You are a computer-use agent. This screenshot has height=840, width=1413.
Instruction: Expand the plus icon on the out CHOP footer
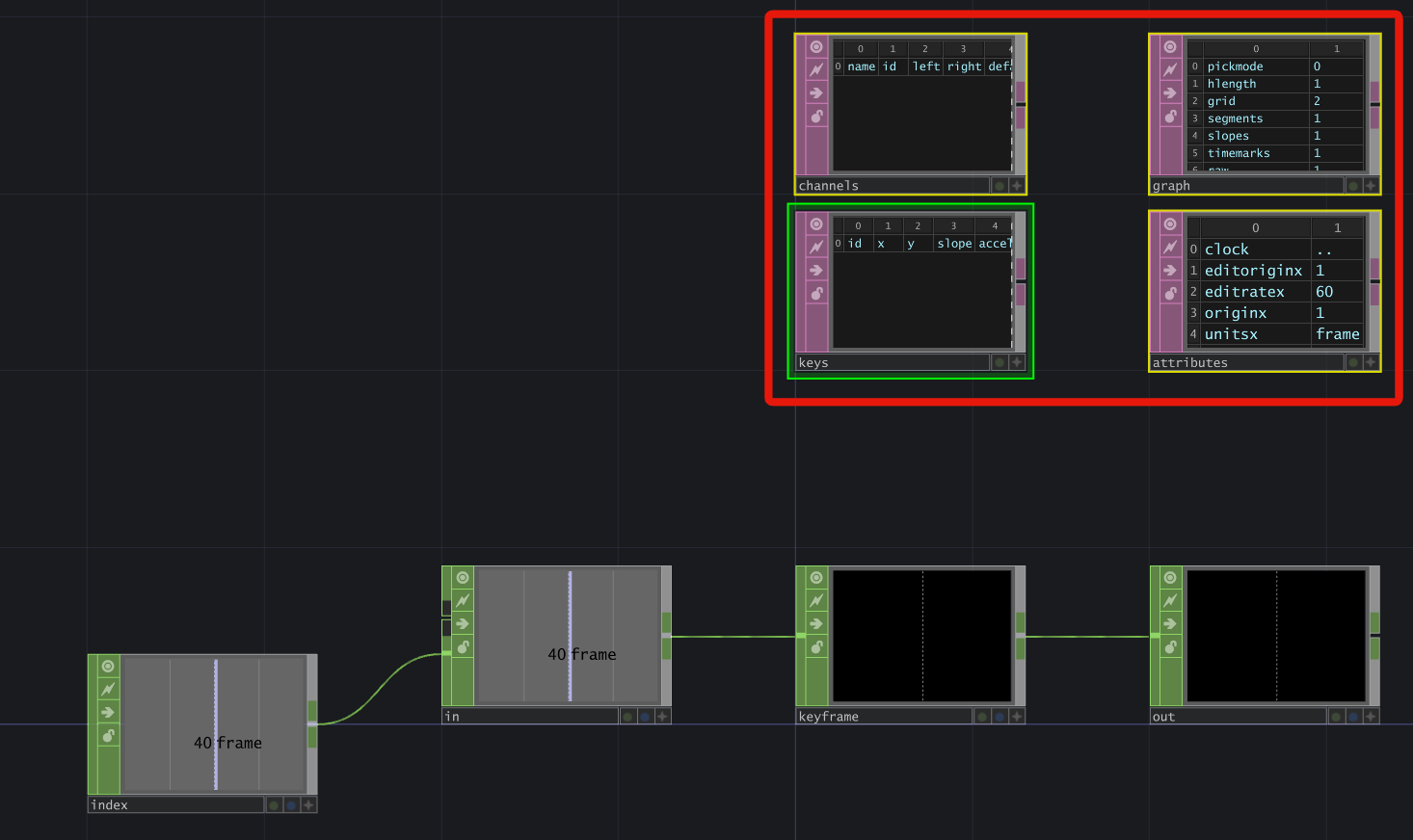click(1373, 716)
